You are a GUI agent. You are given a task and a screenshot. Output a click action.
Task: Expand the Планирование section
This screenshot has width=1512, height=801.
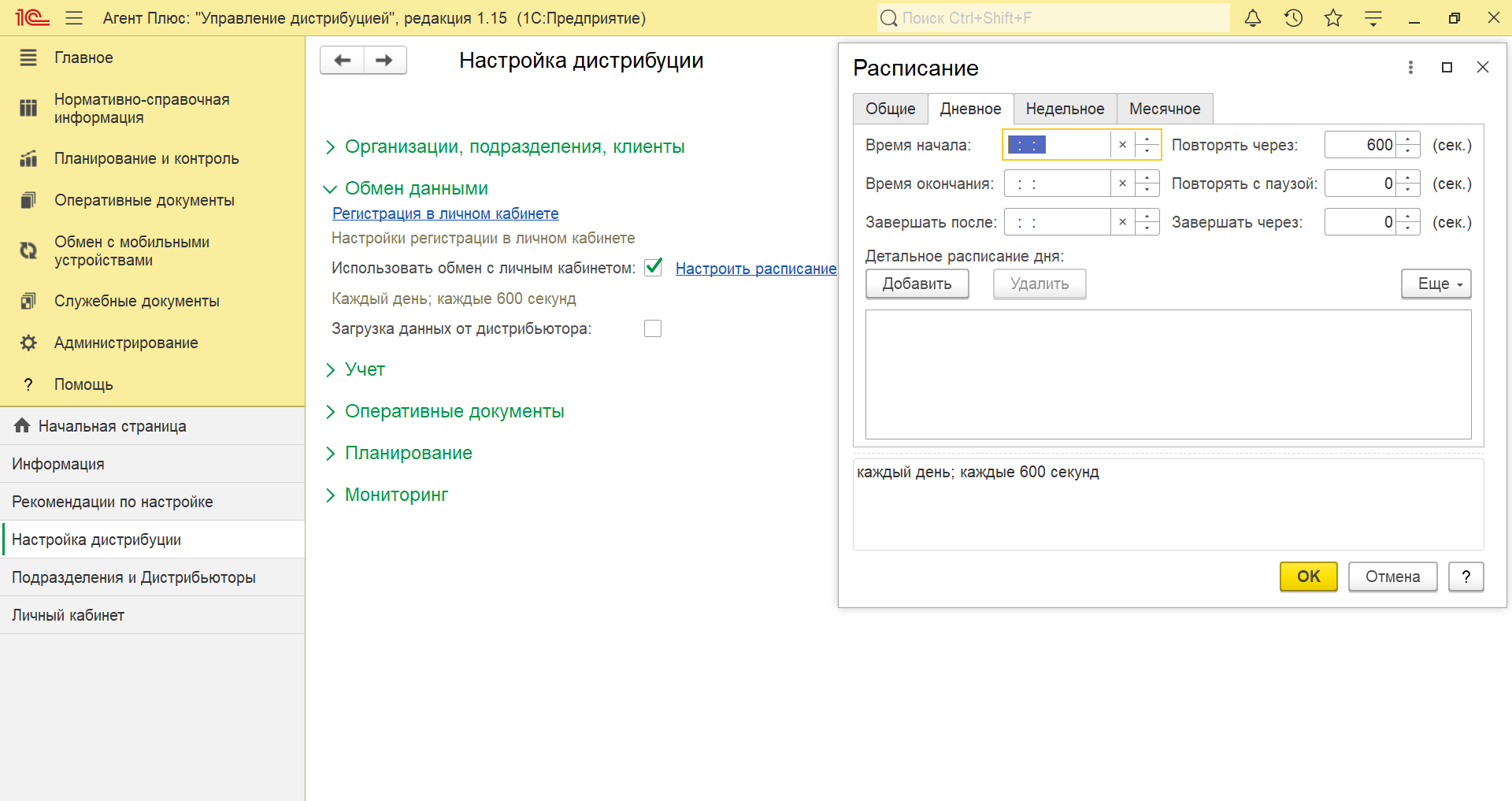pyautogui.click(x=330, y=454)
